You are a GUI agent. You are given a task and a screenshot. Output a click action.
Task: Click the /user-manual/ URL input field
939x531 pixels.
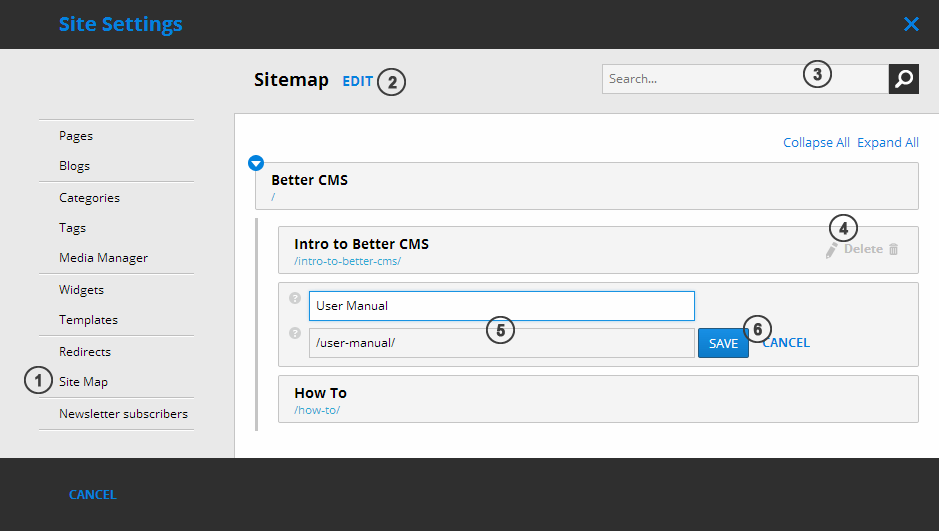502,343
